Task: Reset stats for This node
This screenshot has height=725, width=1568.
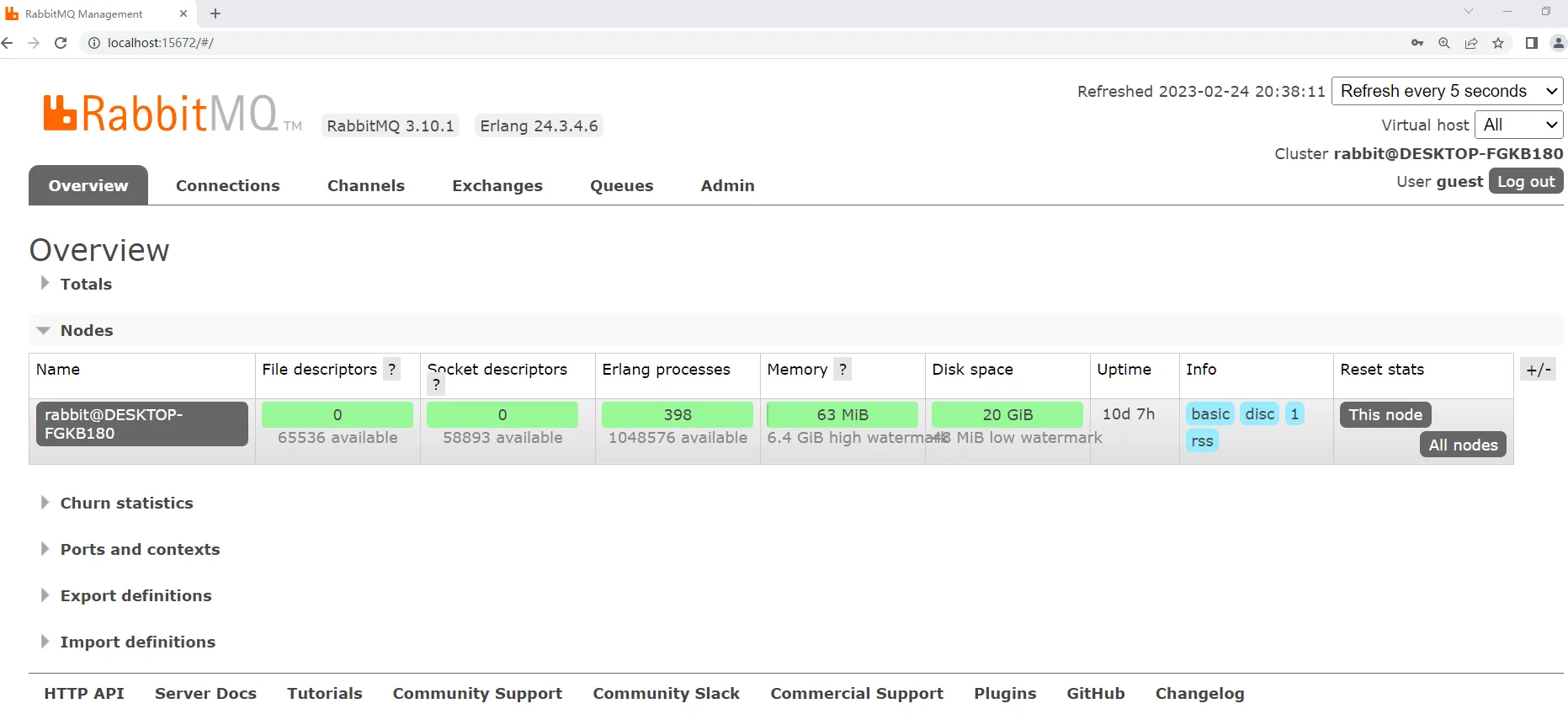Action: pyautogui.click(x=1385, y=414)
